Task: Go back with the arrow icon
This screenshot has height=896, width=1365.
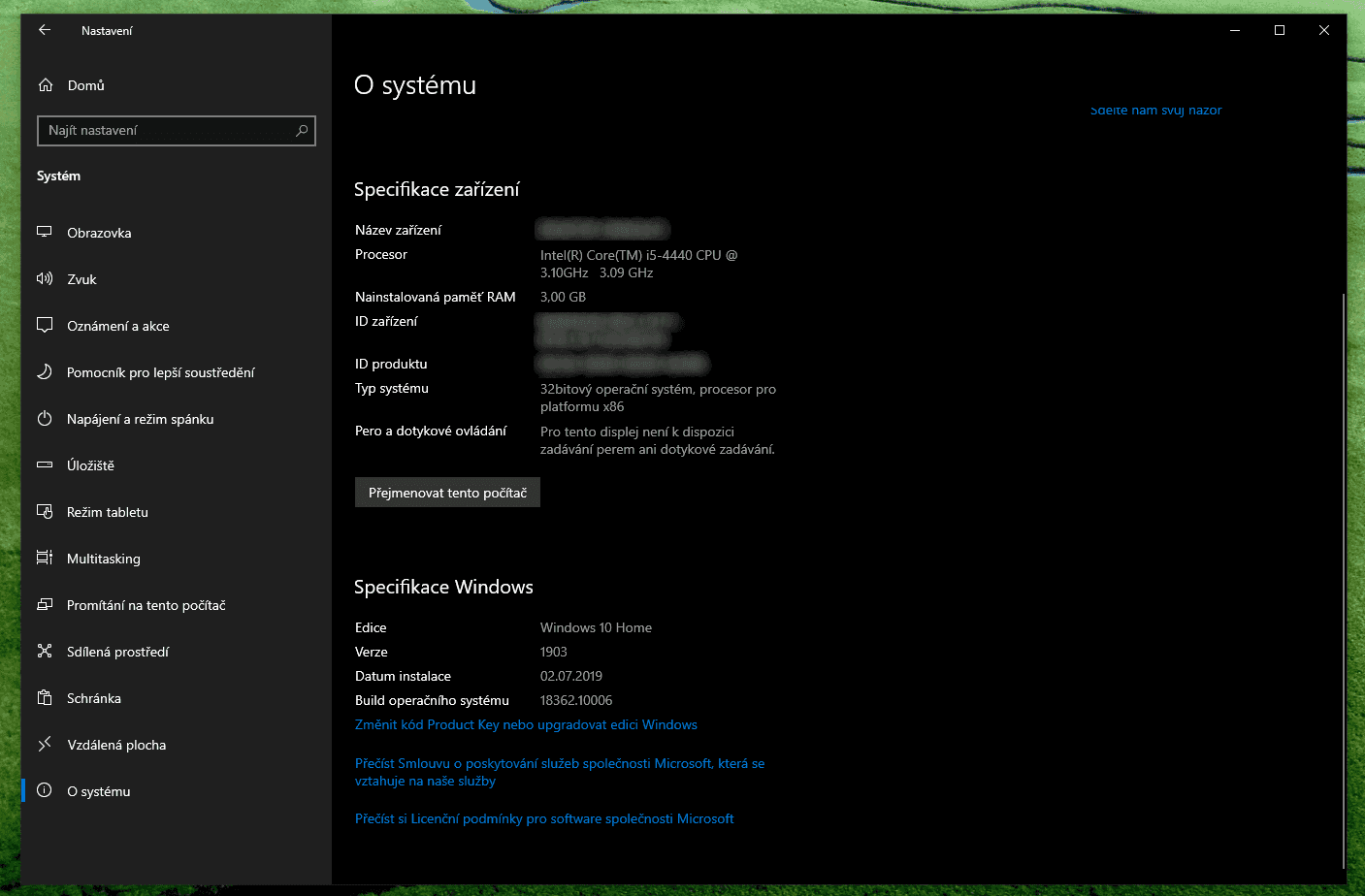Action: pos(45,30)
